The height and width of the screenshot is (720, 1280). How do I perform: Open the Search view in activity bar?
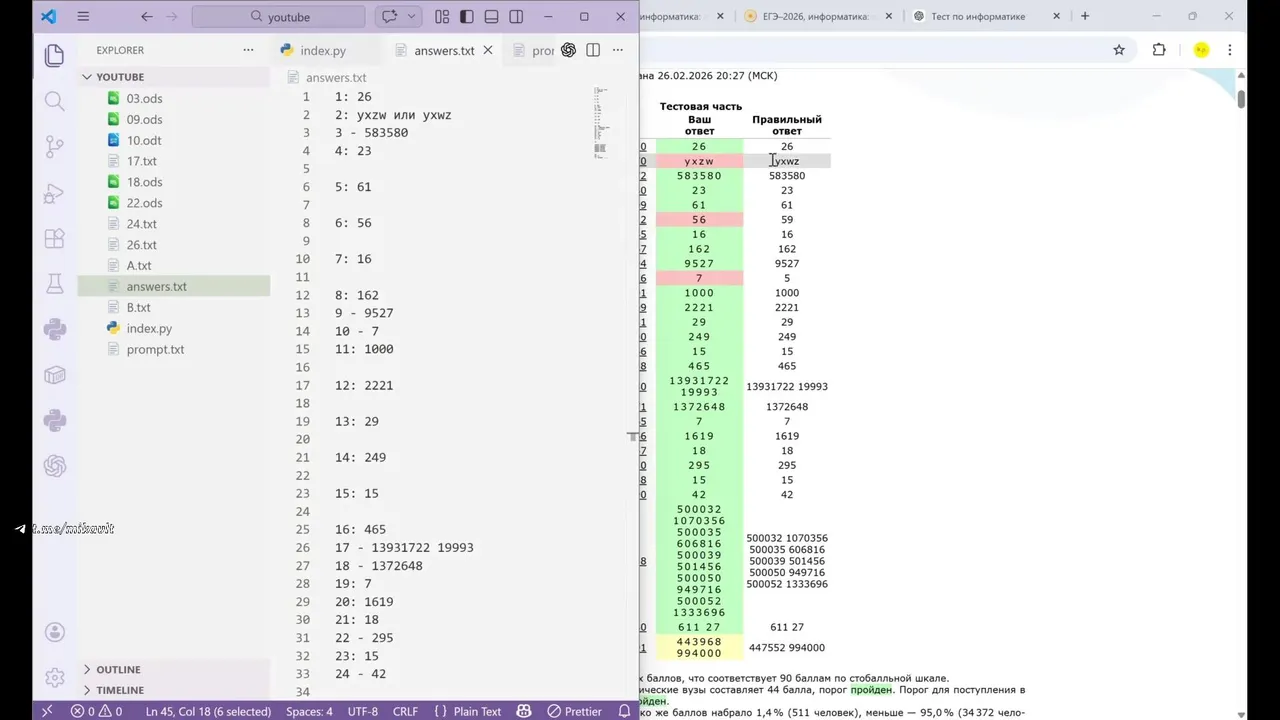tap(55, 101)
